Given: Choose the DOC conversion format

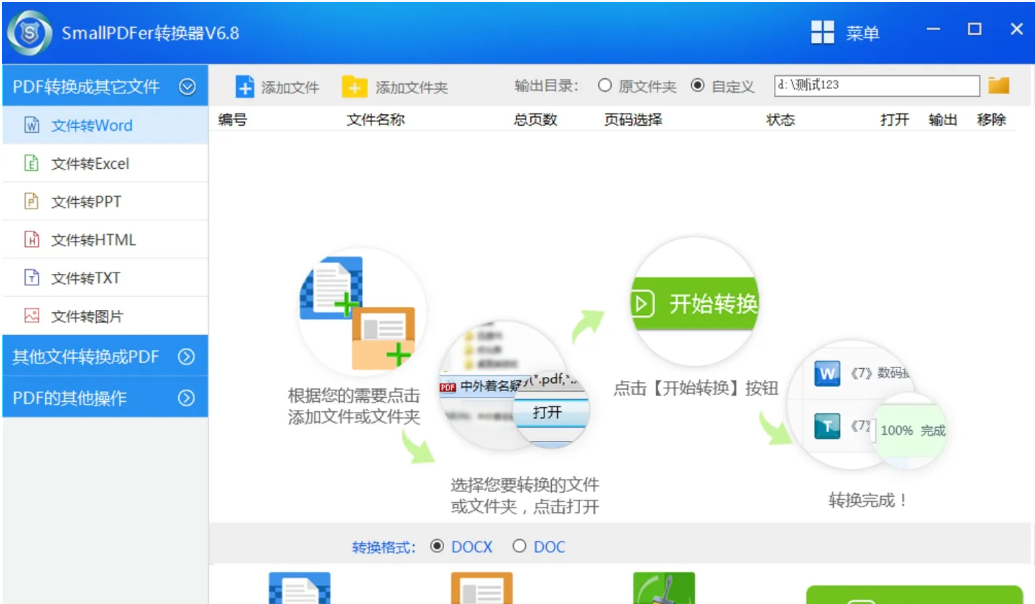Looking at the screenshot, I should click(x=519, y=547).
